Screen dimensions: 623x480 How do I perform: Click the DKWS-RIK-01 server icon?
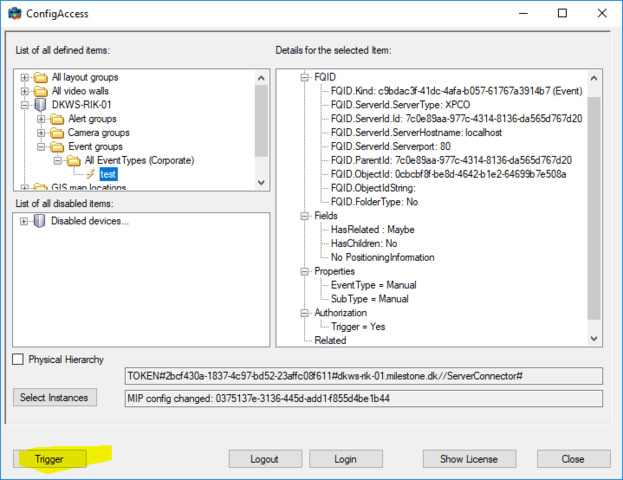tap(40, 105)
